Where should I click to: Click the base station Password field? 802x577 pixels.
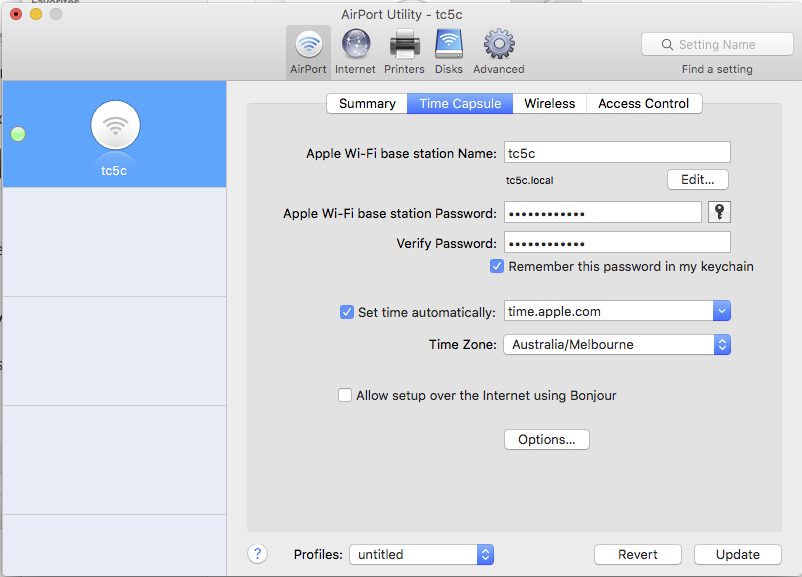603,212
